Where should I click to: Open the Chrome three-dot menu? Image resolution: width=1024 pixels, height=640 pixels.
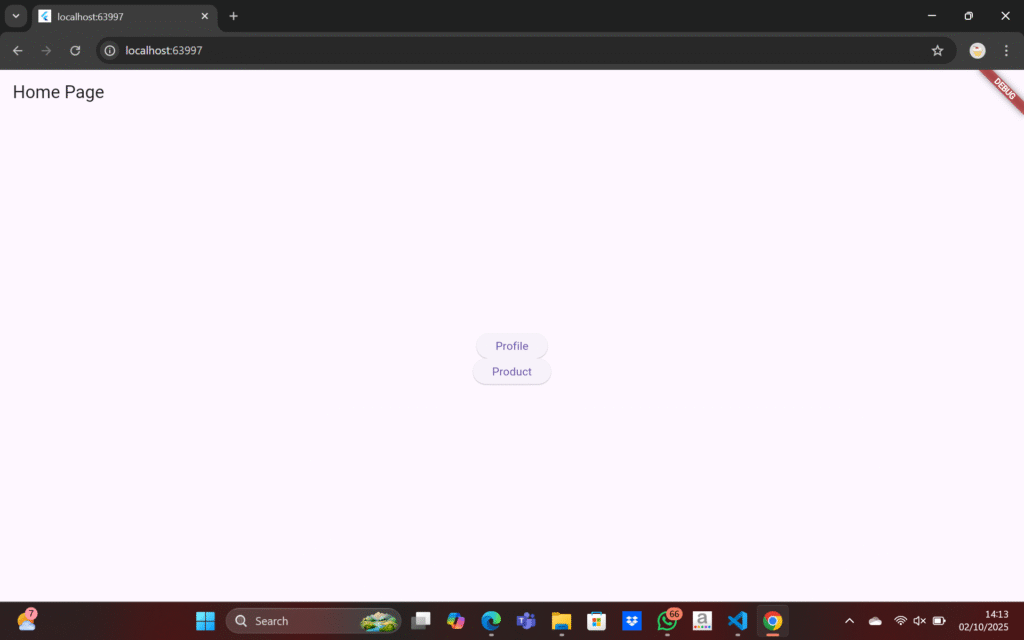[x=1006, y=51]
